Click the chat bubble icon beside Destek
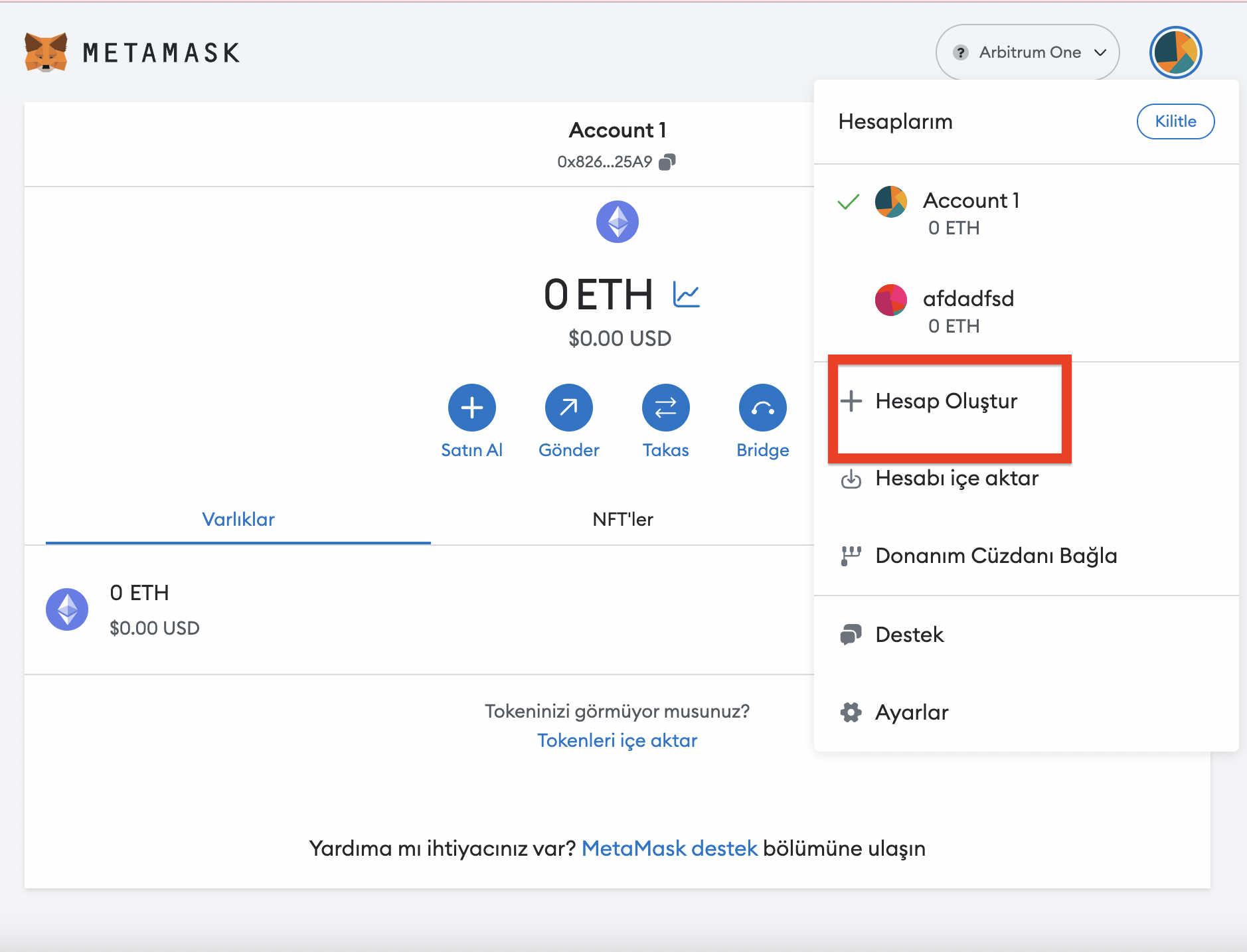 (x=851, y=635)
